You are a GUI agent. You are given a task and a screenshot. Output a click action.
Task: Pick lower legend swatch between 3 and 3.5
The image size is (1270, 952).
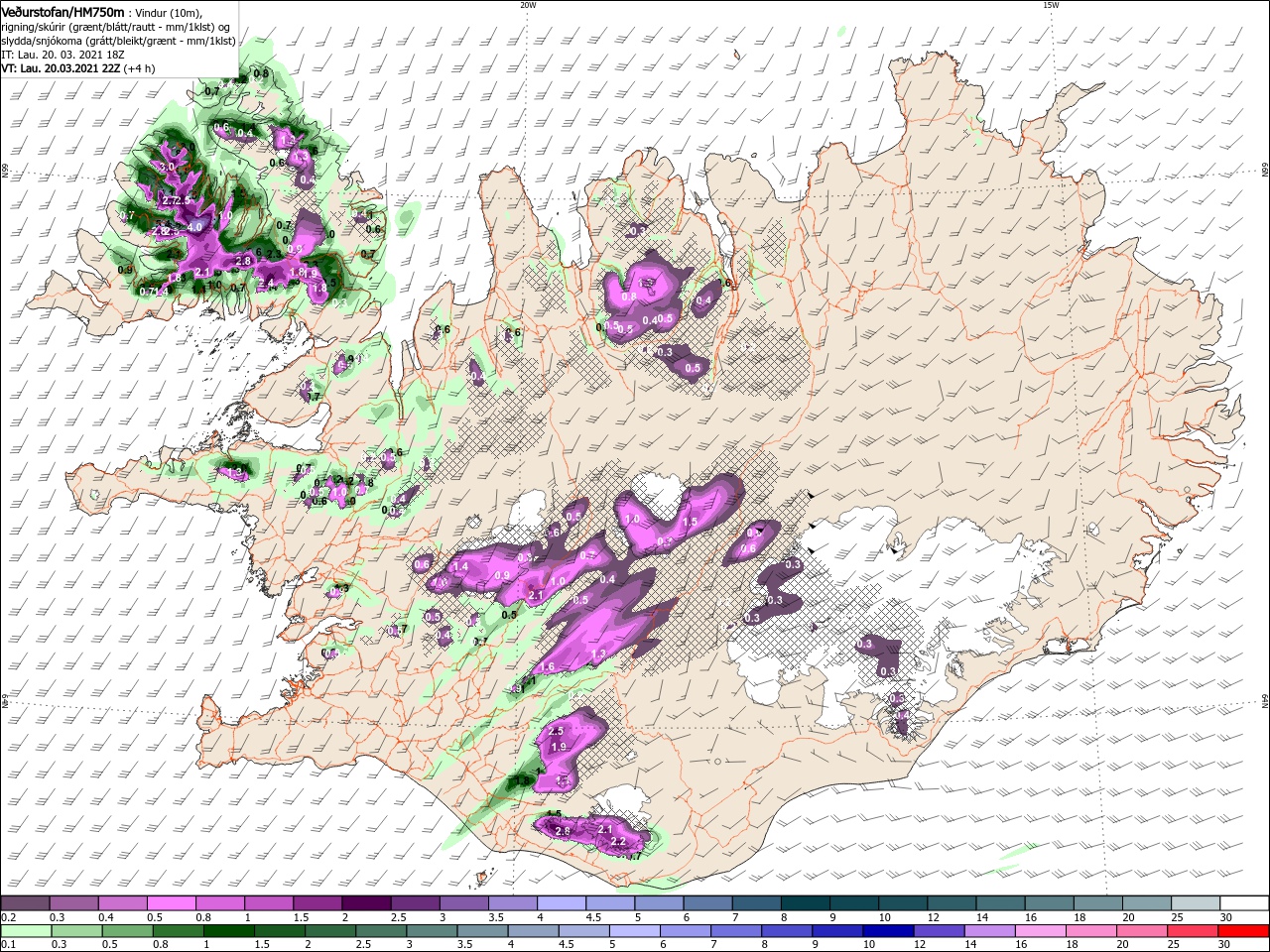pyautogui.click(x=431, y=930)
